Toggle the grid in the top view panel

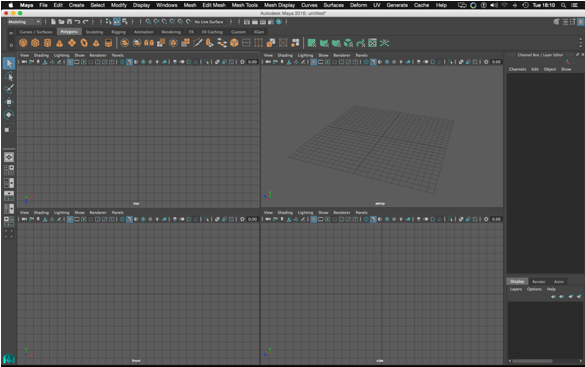pyautogui.click(x=70, y=62)
